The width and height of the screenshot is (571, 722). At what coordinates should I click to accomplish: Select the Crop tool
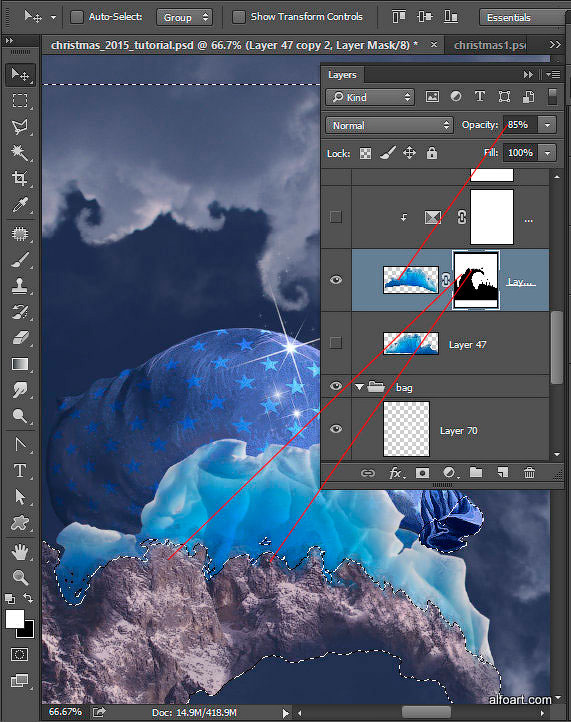(x=20, y=178)
